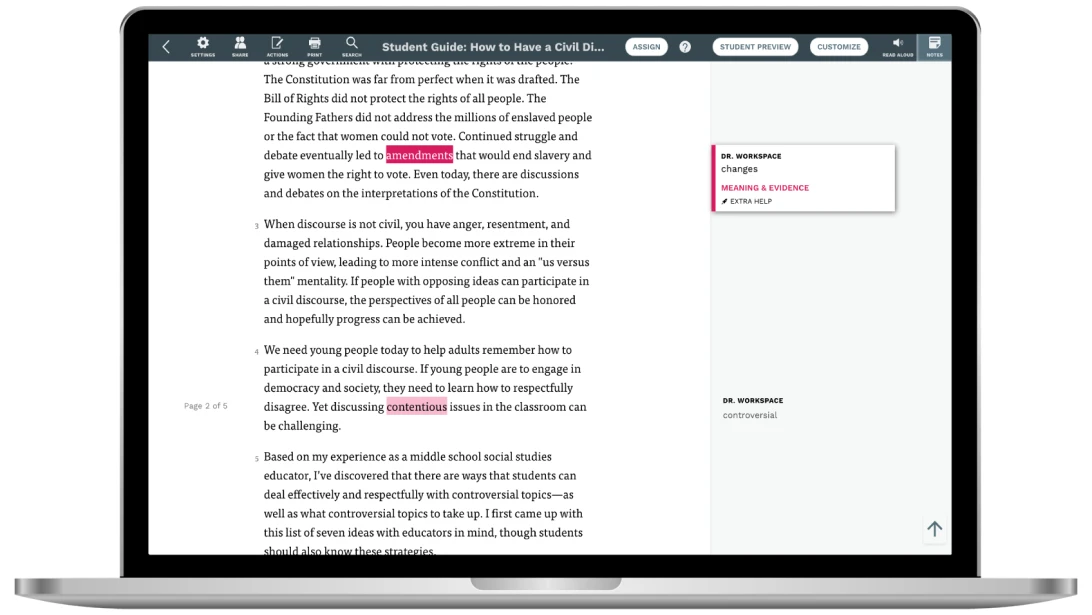Activate the Read Aloud speaker icon
The image size is (1092, 615).
pyautogui.click(x=898, y=47)
